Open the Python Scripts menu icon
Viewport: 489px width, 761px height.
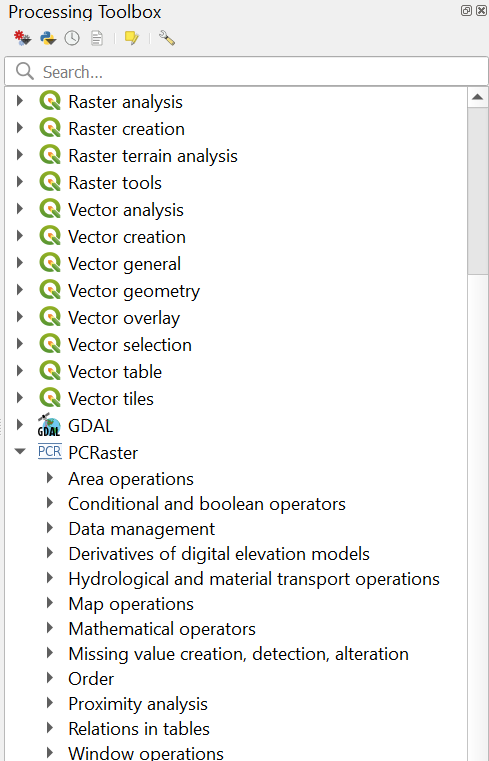48,38
